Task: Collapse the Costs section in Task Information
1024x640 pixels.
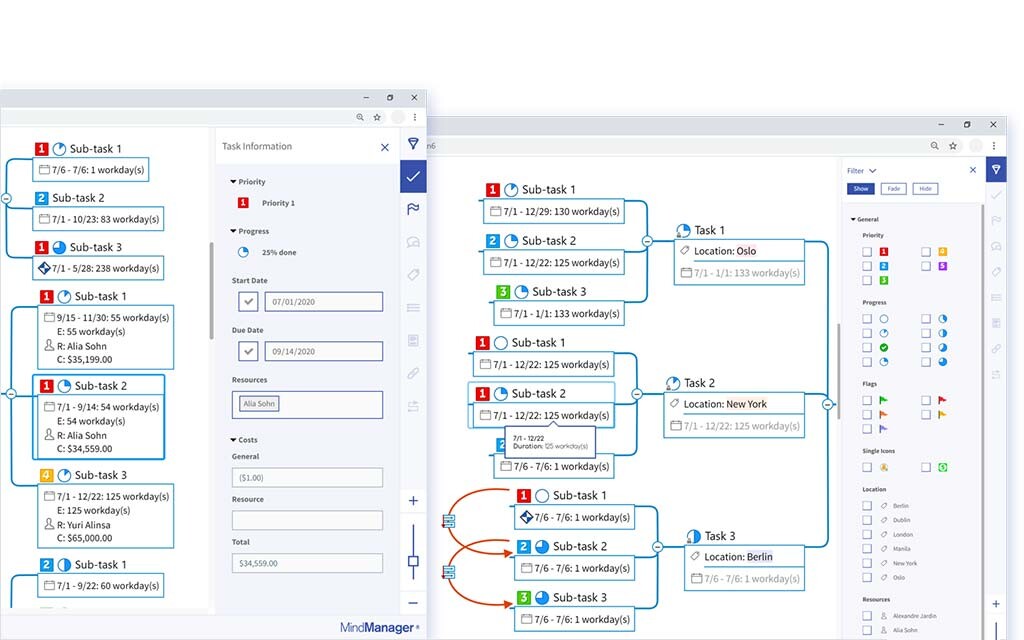Action: coord(233,440)
